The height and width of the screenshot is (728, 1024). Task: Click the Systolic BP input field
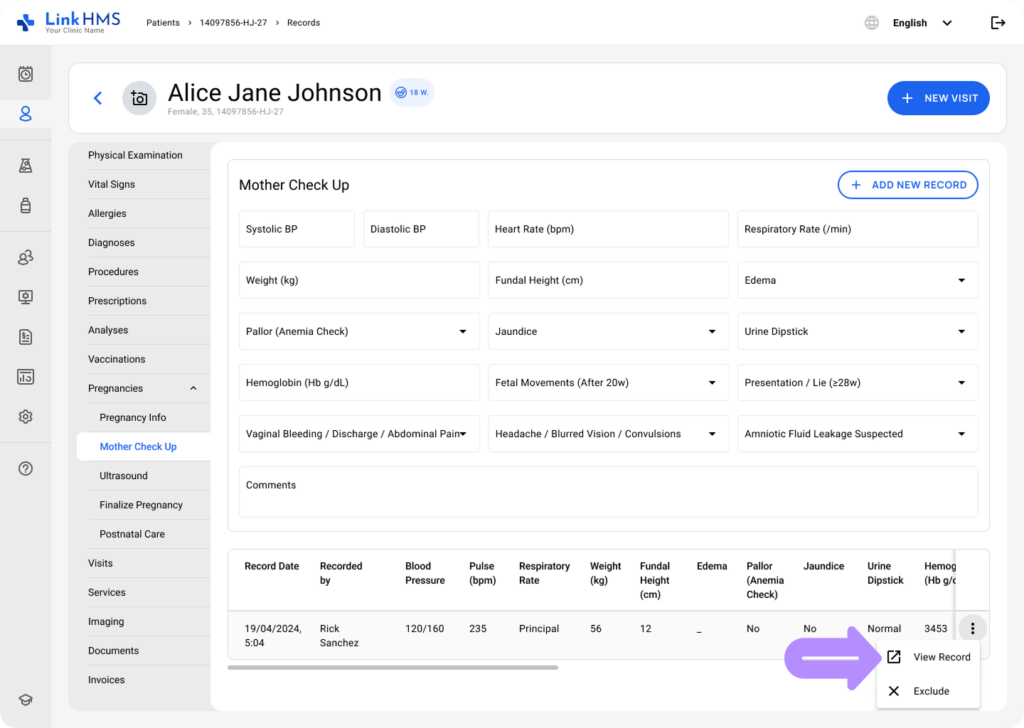[296, 229]
